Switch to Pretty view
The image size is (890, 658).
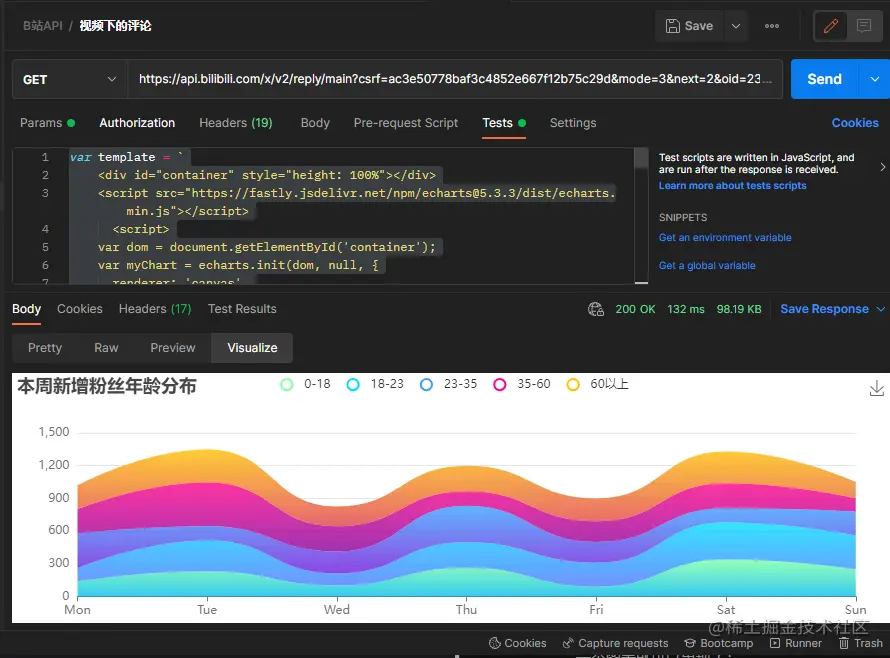45,348
